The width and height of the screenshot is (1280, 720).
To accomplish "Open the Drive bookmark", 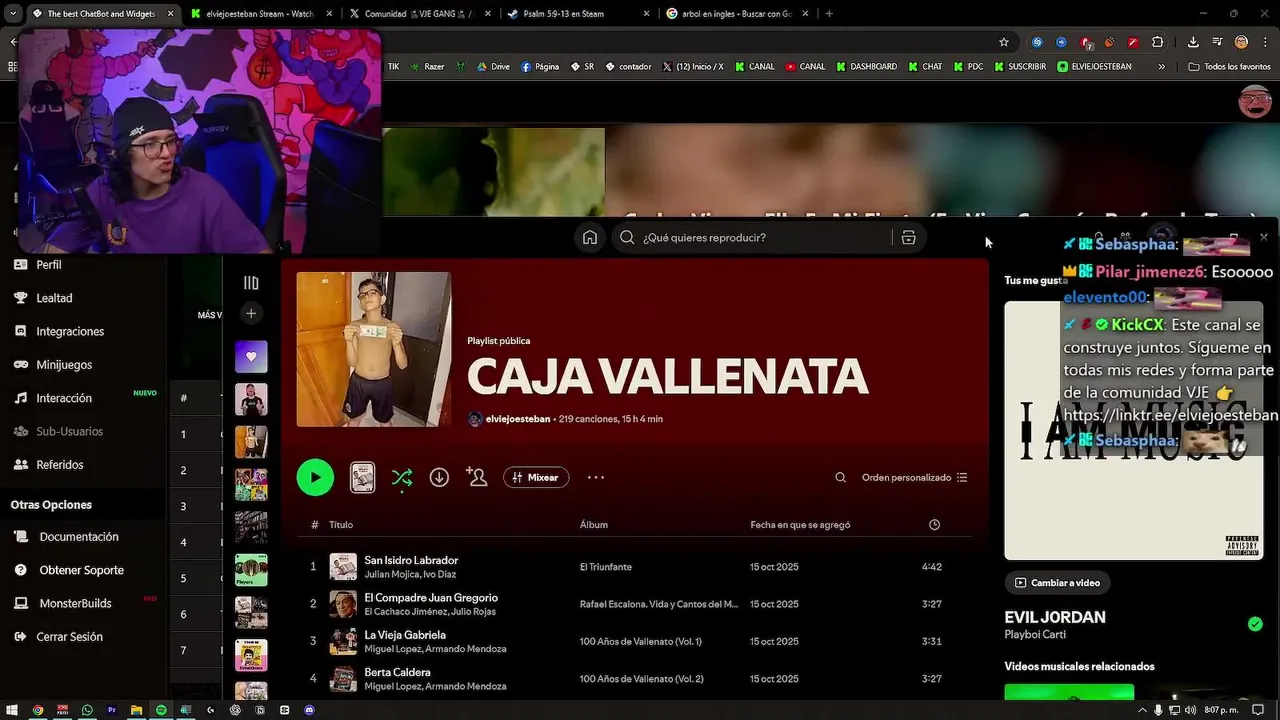I will point(493,67).
